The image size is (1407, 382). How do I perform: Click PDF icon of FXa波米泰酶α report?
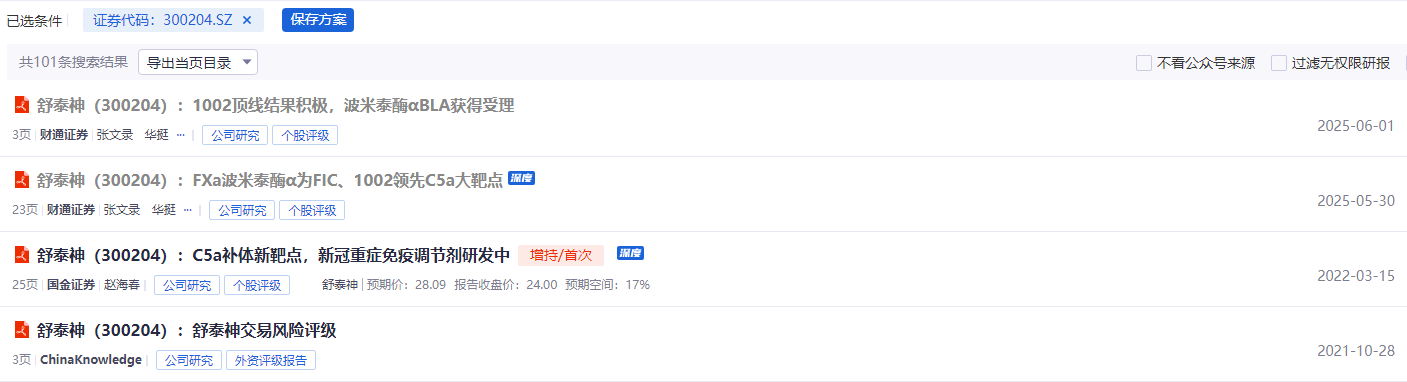point(22,180)
